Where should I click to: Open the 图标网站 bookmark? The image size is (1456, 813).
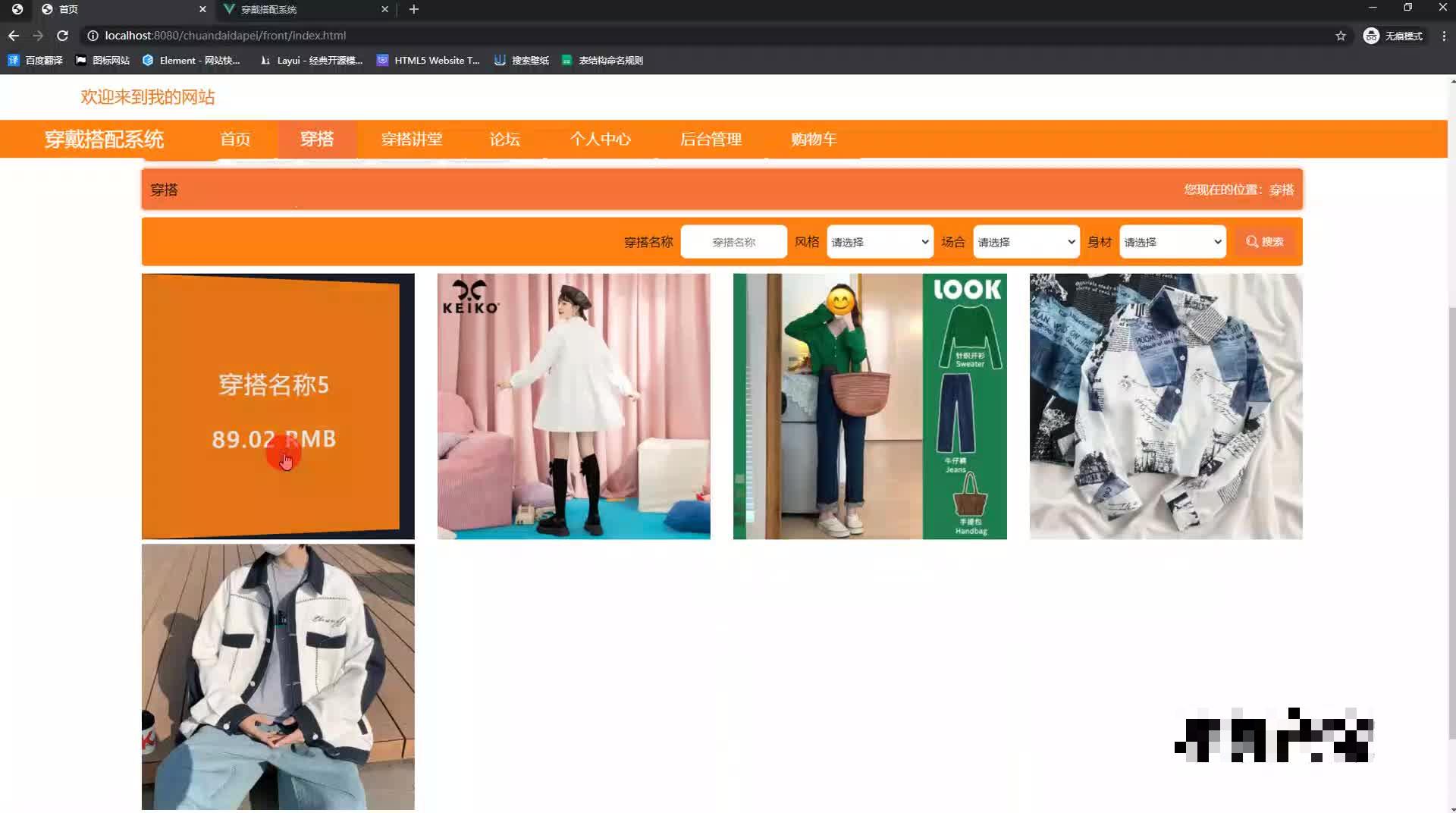click(x=102, y=60)
